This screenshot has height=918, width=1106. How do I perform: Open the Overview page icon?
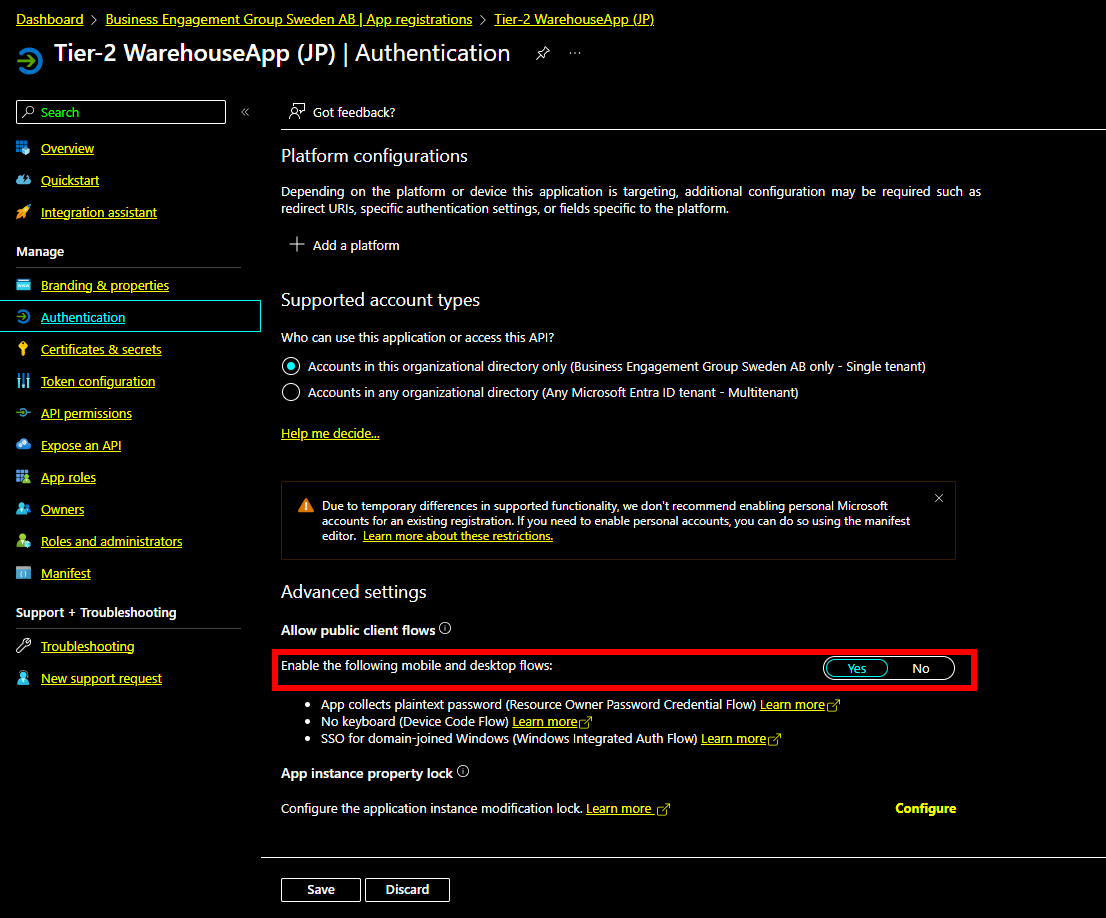point(24,148)
